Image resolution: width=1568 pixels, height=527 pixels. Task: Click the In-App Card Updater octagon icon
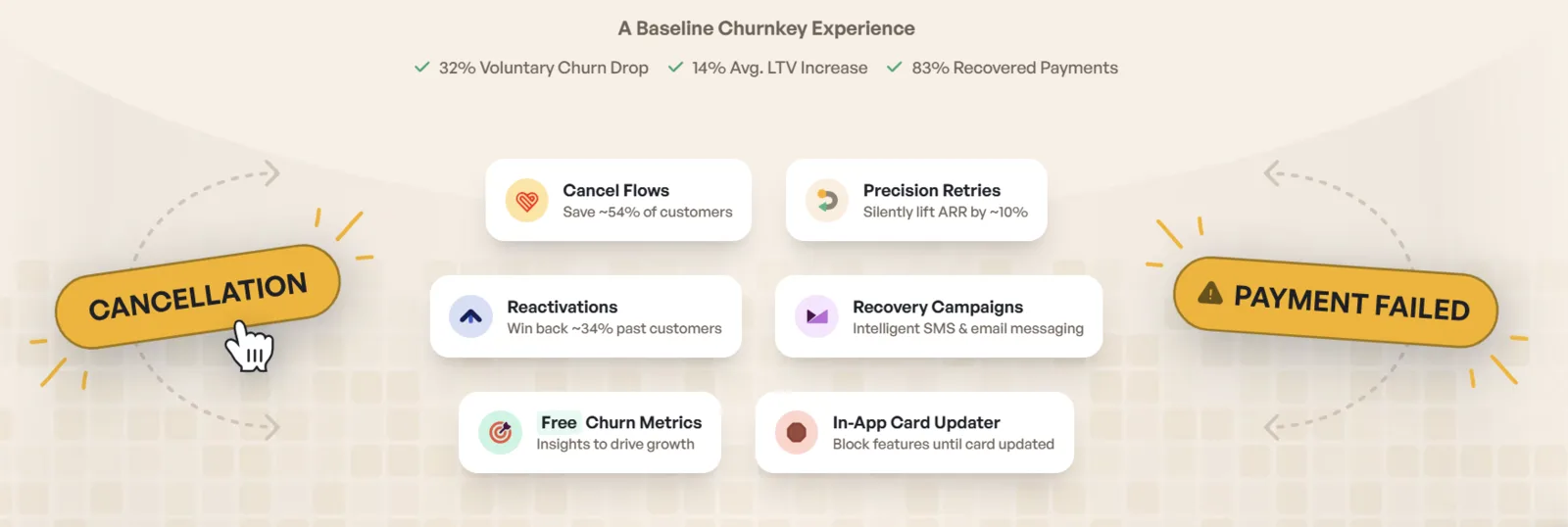click(797, 432)
